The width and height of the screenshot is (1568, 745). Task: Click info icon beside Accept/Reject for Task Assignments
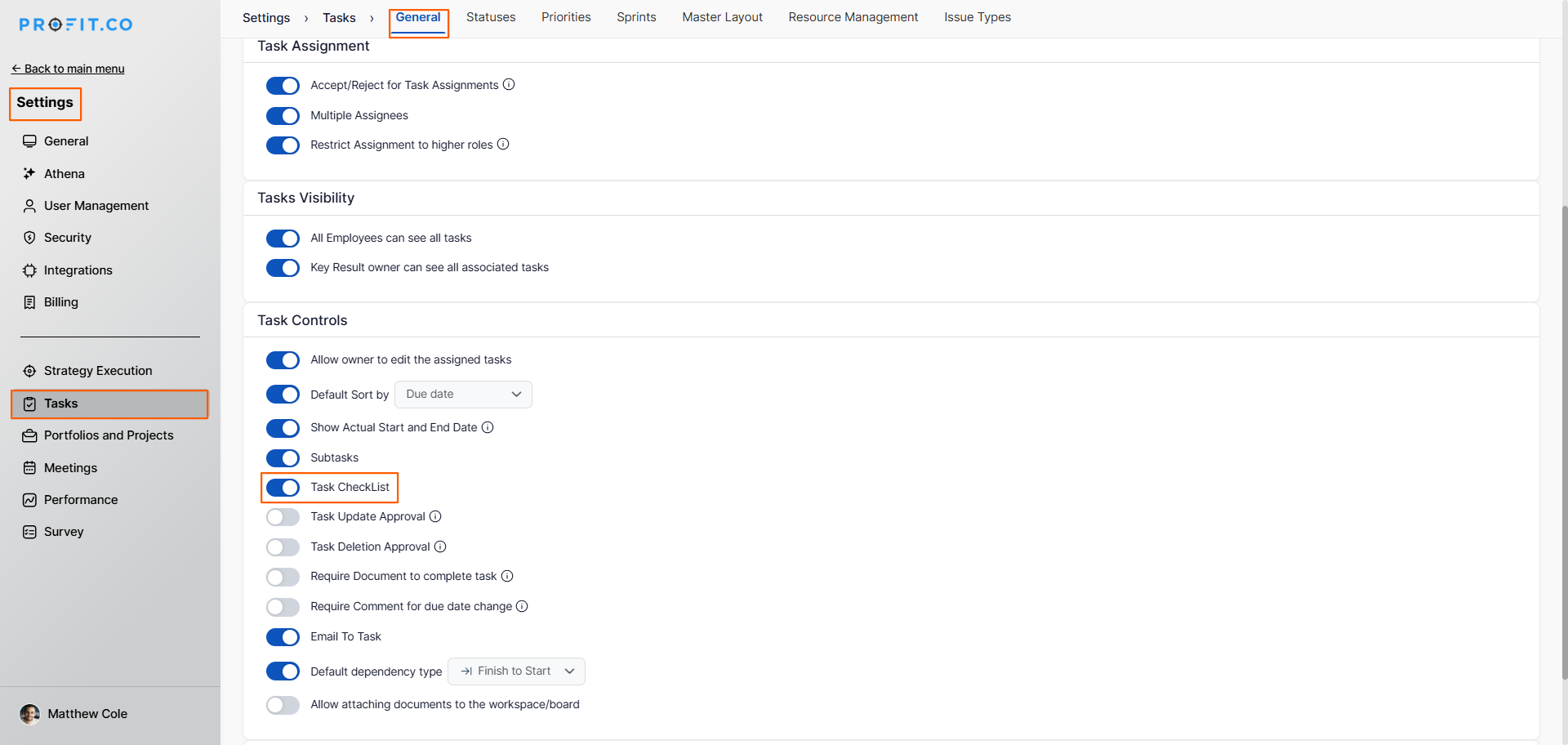(509, 85)
